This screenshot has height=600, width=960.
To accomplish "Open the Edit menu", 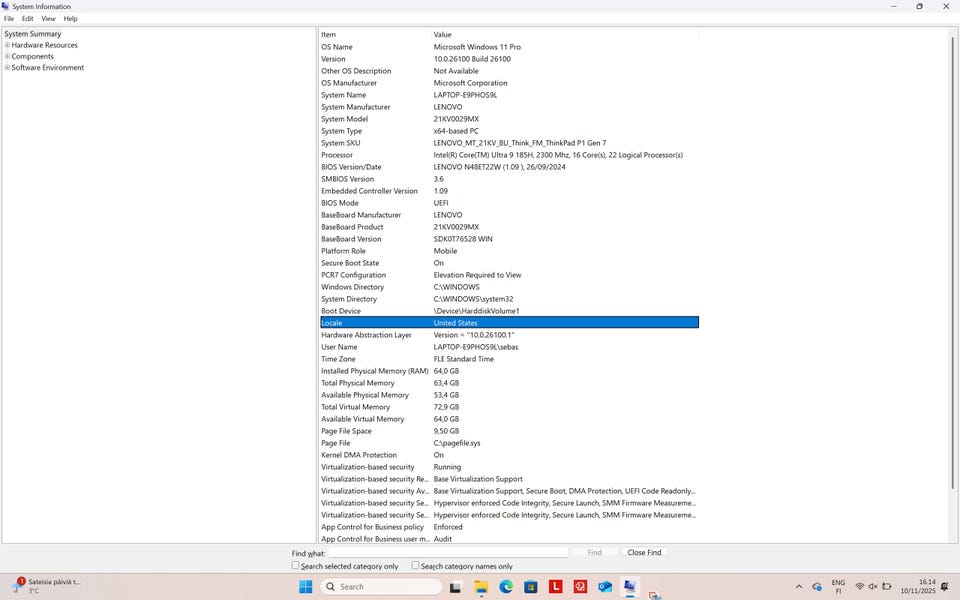I will (28, 18).
